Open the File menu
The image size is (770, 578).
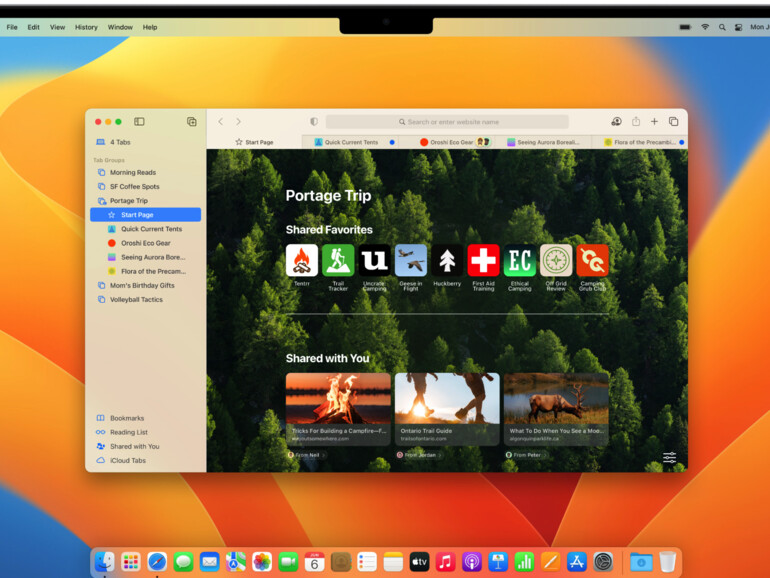coord(12,27)
